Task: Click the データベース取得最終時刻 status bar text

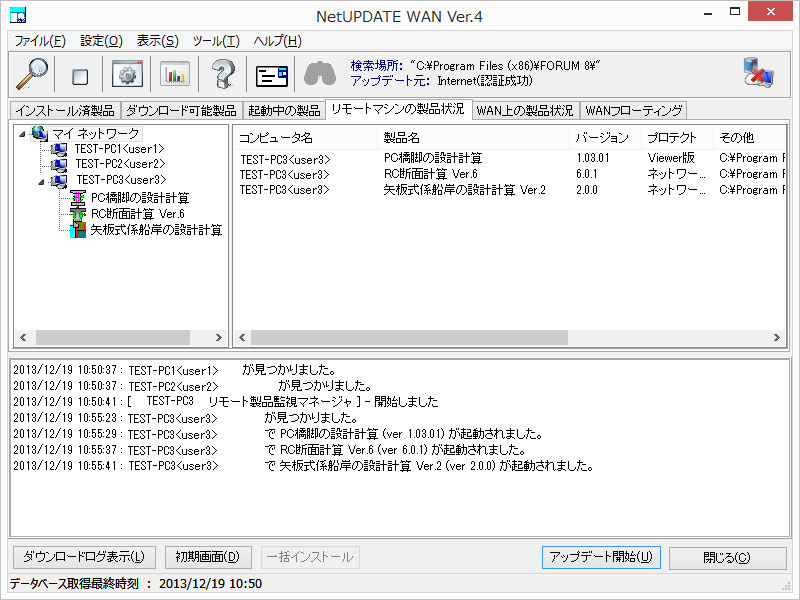Action: click(136, 584)
